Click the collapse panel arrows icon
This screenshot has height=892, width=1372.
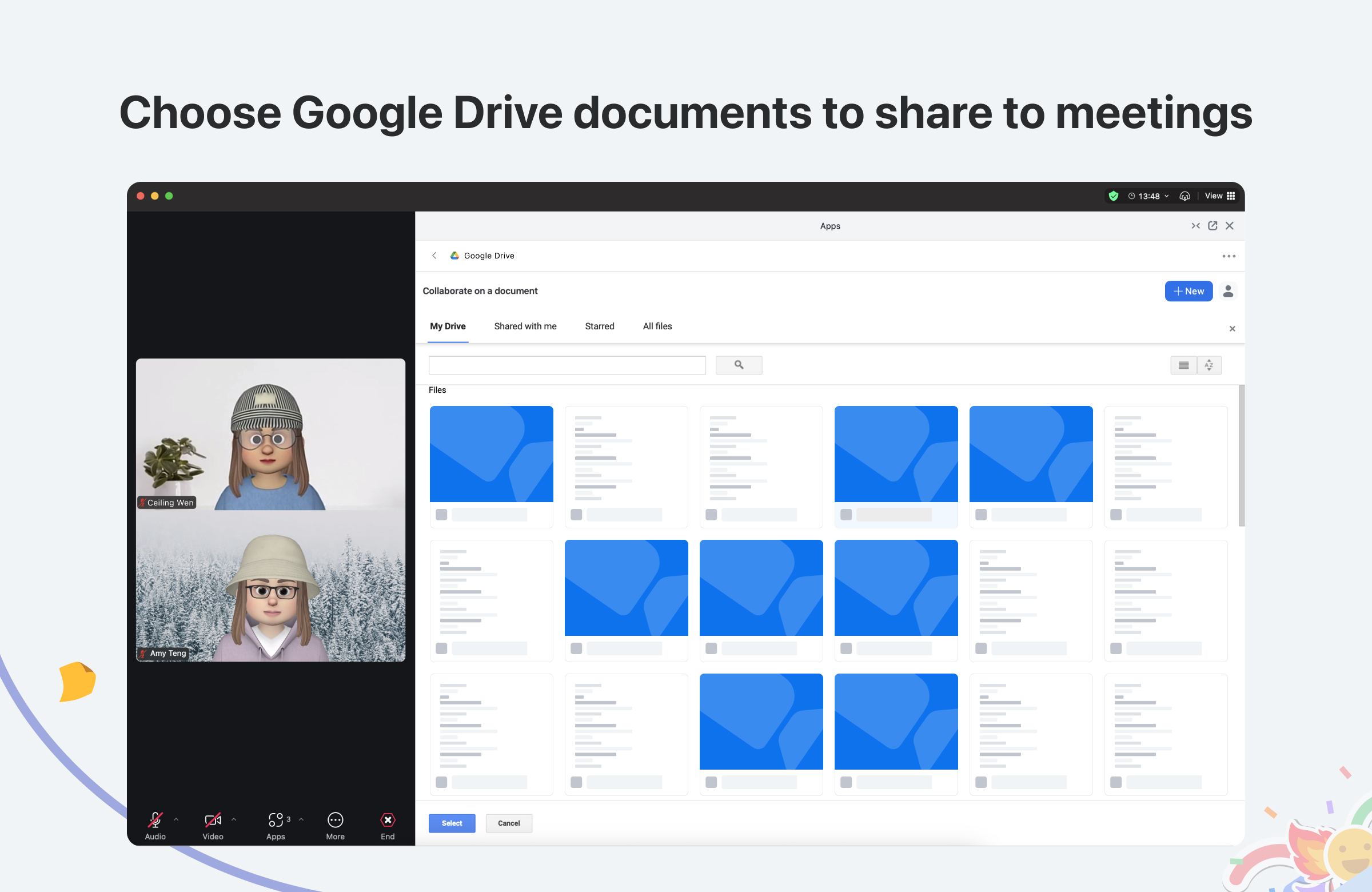(x=1195, y=226)
